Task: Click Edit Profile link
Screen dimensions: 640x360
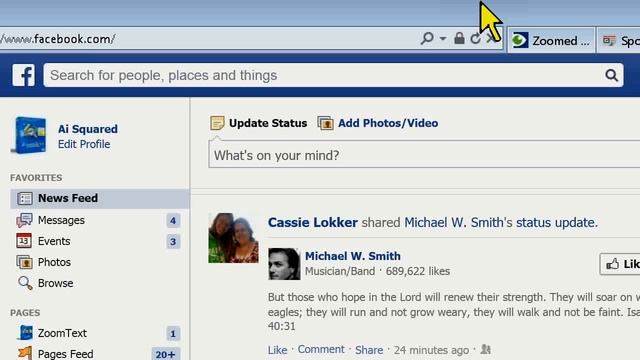Action: click(84, 144)
